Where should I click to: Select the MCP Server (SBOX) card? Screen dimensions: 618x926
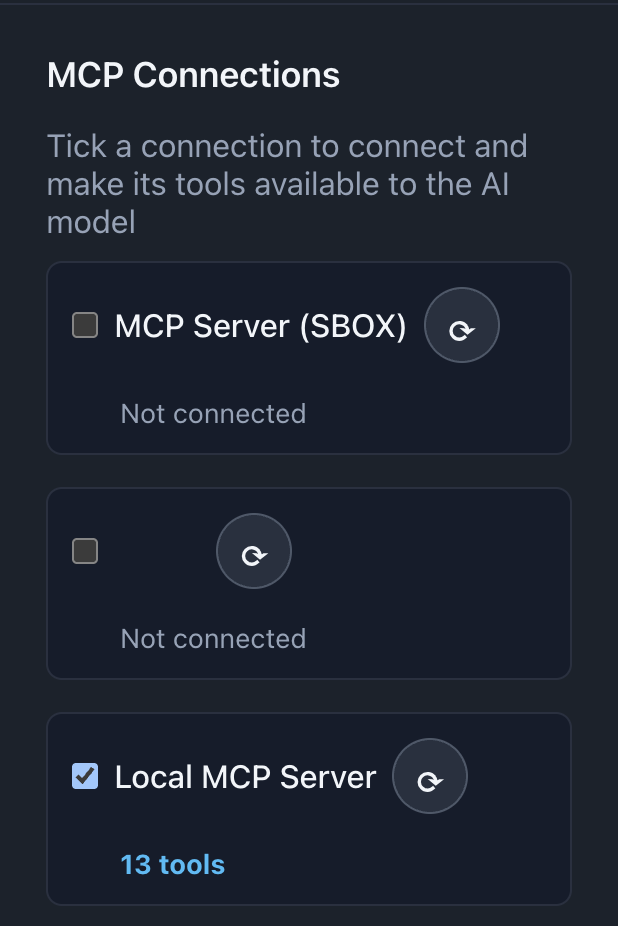309,357
